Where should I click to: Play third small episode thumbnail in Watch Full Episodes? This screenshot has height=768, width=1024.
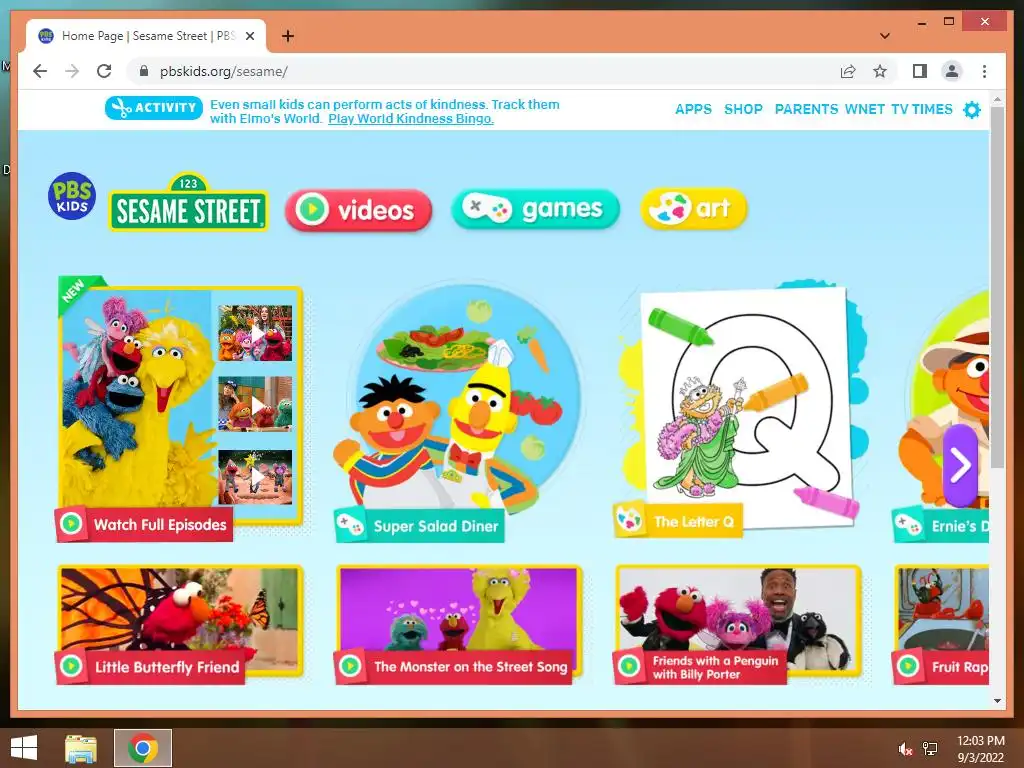tap(255, 477)
